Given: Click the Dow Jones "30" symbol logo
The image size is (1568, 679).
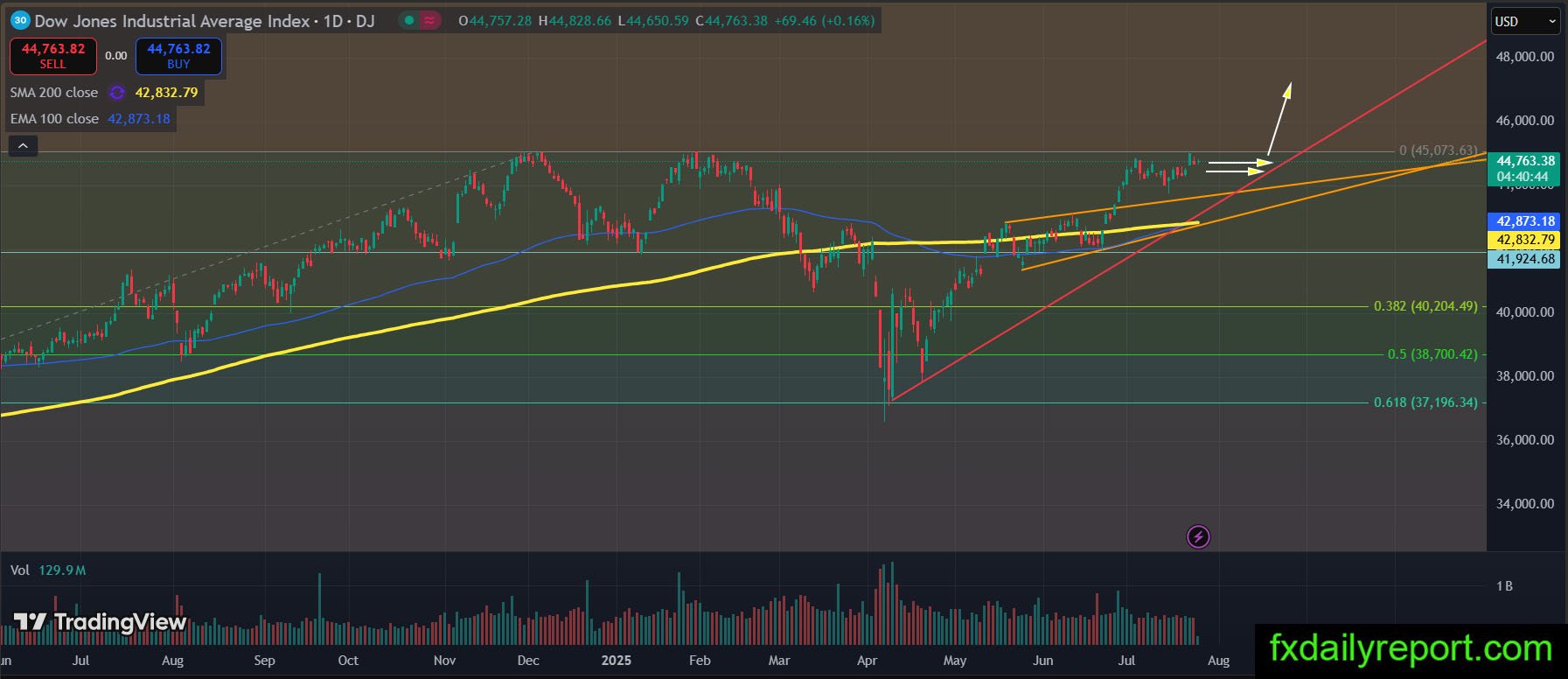Looking at the screenshot, I should (x=20, y=20).
